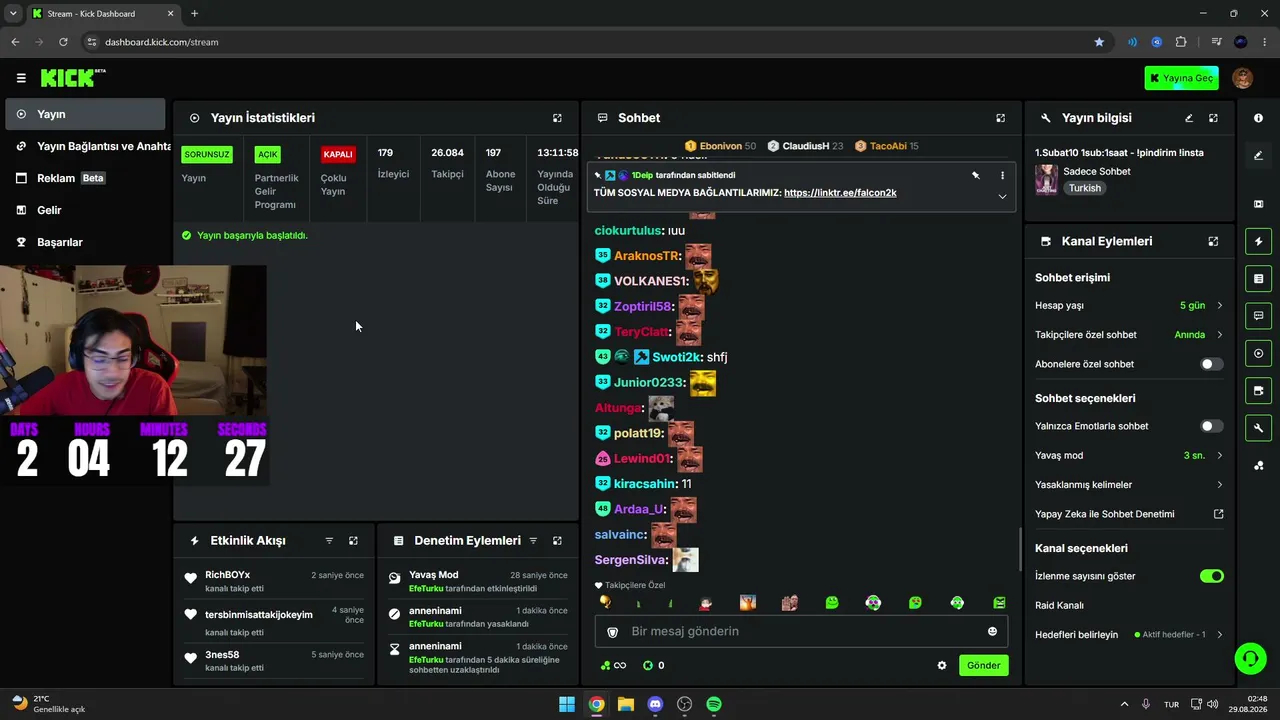
Task: Open the user profile avatar menu
Action: click(1242, 78)
